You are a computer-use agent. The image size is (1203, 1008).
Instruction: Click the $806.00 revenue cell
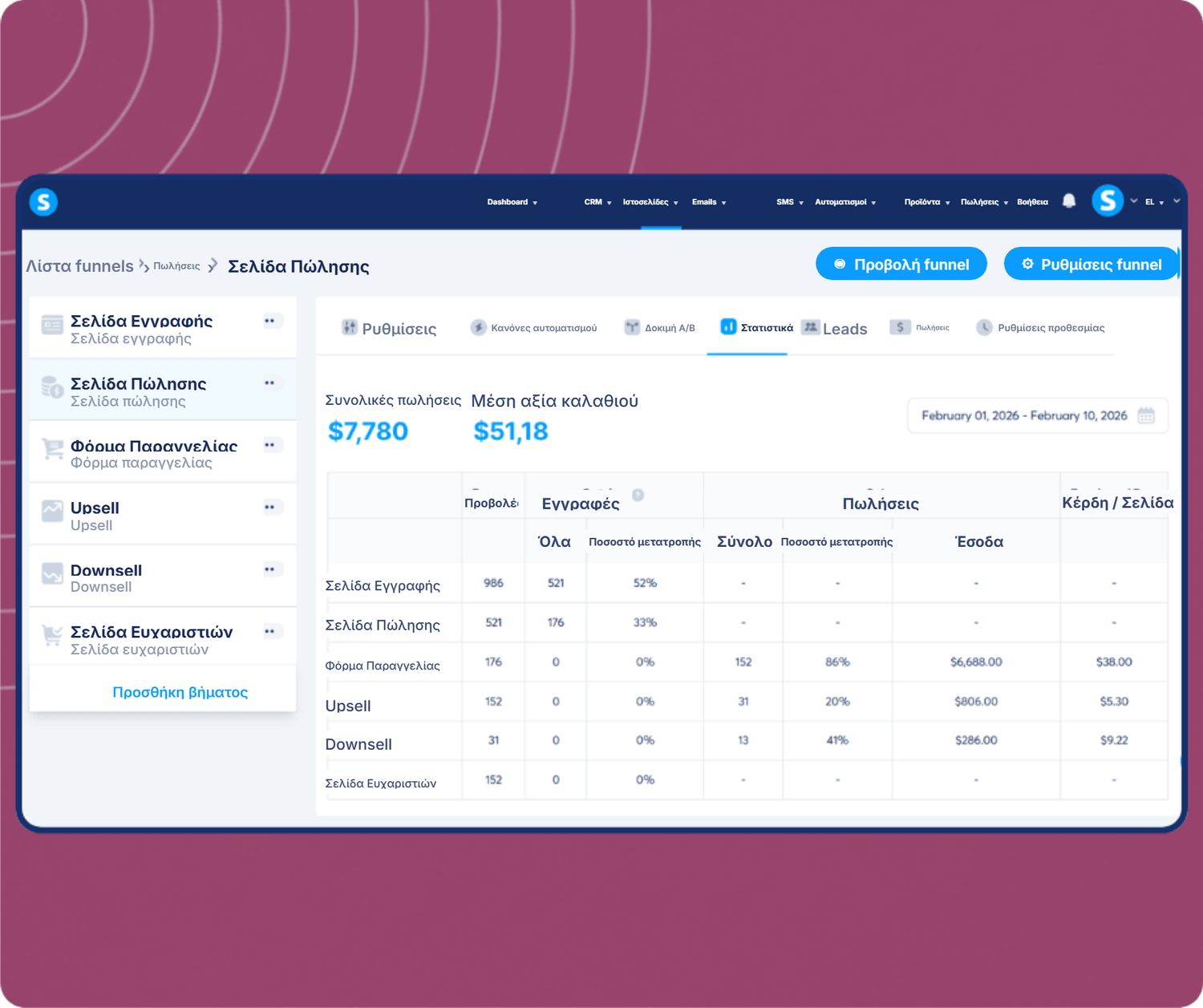coord(976,701)
